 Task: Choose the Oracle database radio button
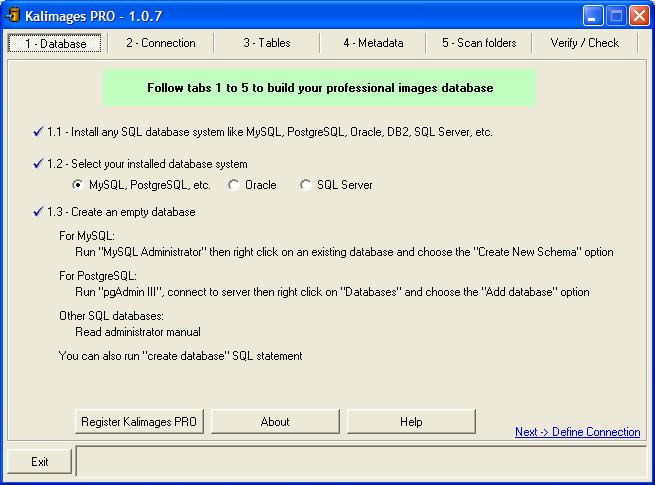(x=234, y=185)
